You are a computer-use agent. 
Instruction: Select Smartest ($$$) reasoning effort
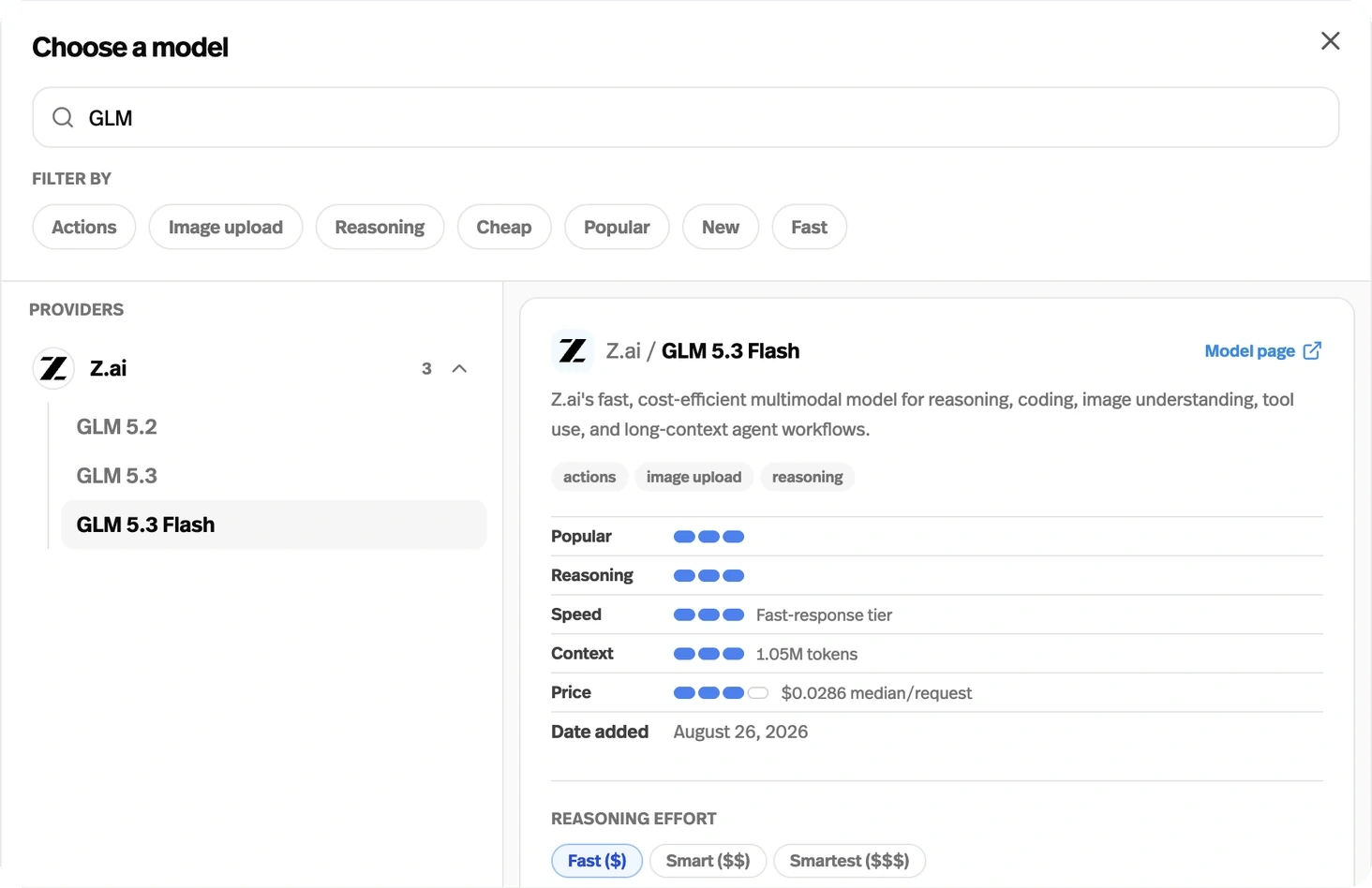(849, 861)
